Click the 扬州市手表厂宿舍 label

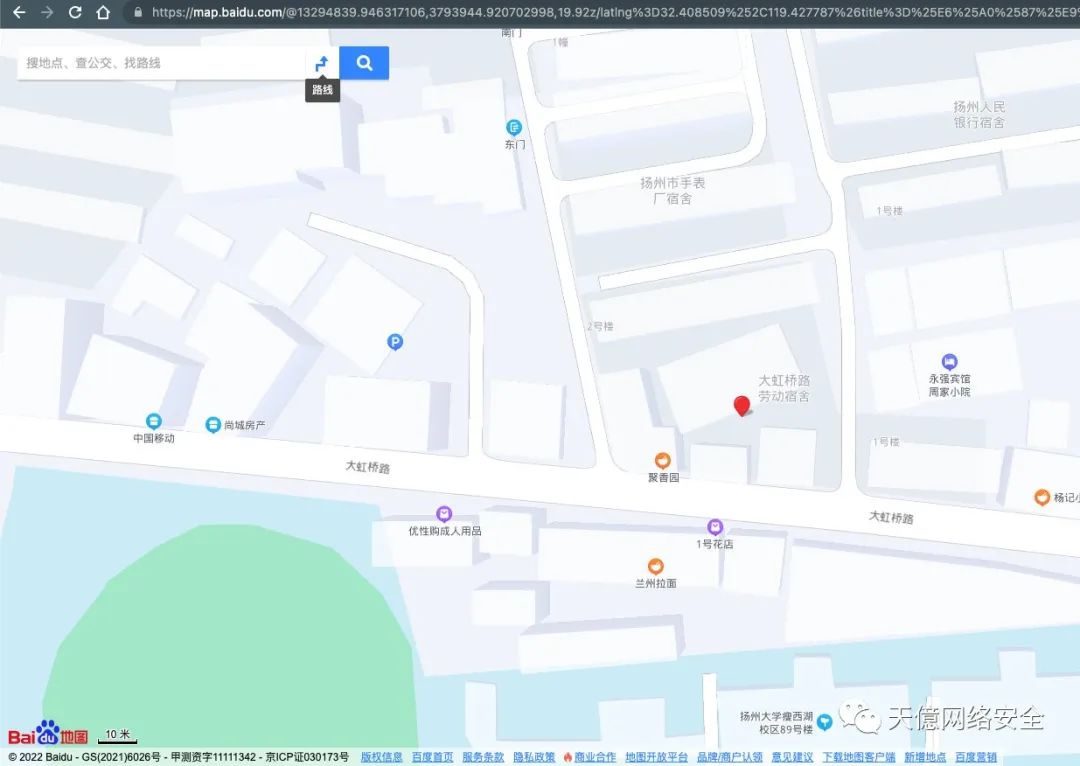pyautogui.click(x=672, y=190)
